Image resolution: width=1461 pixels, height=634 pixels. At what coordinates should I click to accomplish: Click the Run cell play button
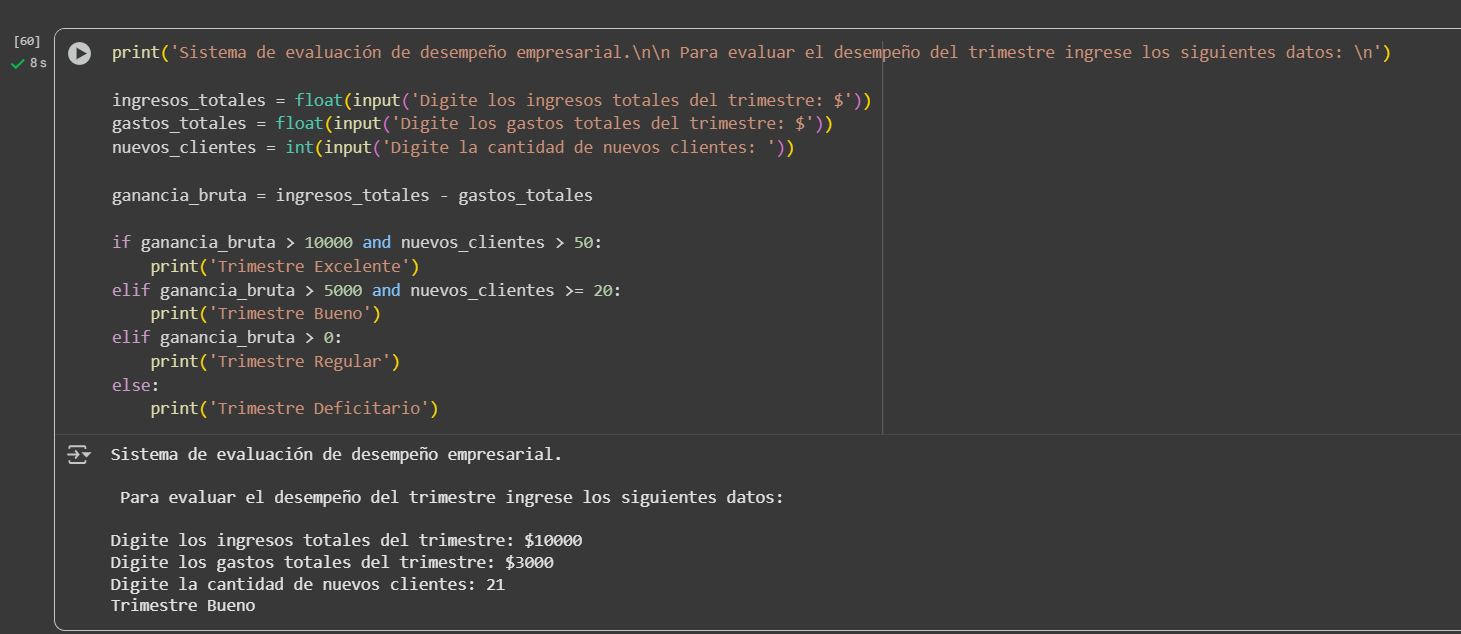click(x=79, y=54)
